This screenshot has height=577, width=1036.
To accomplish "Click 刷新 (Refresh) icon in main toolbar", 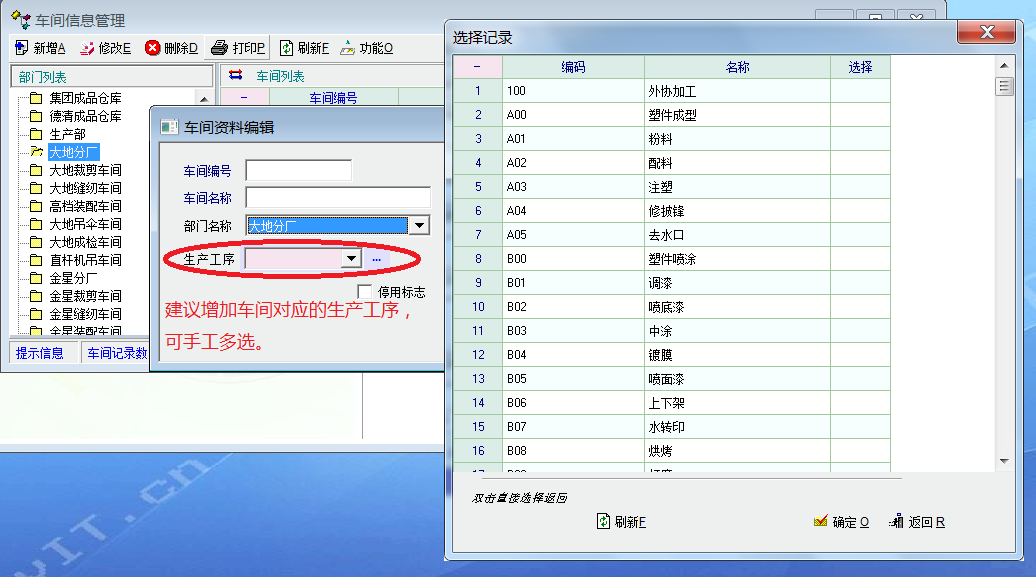I will (x=286, y=48).
